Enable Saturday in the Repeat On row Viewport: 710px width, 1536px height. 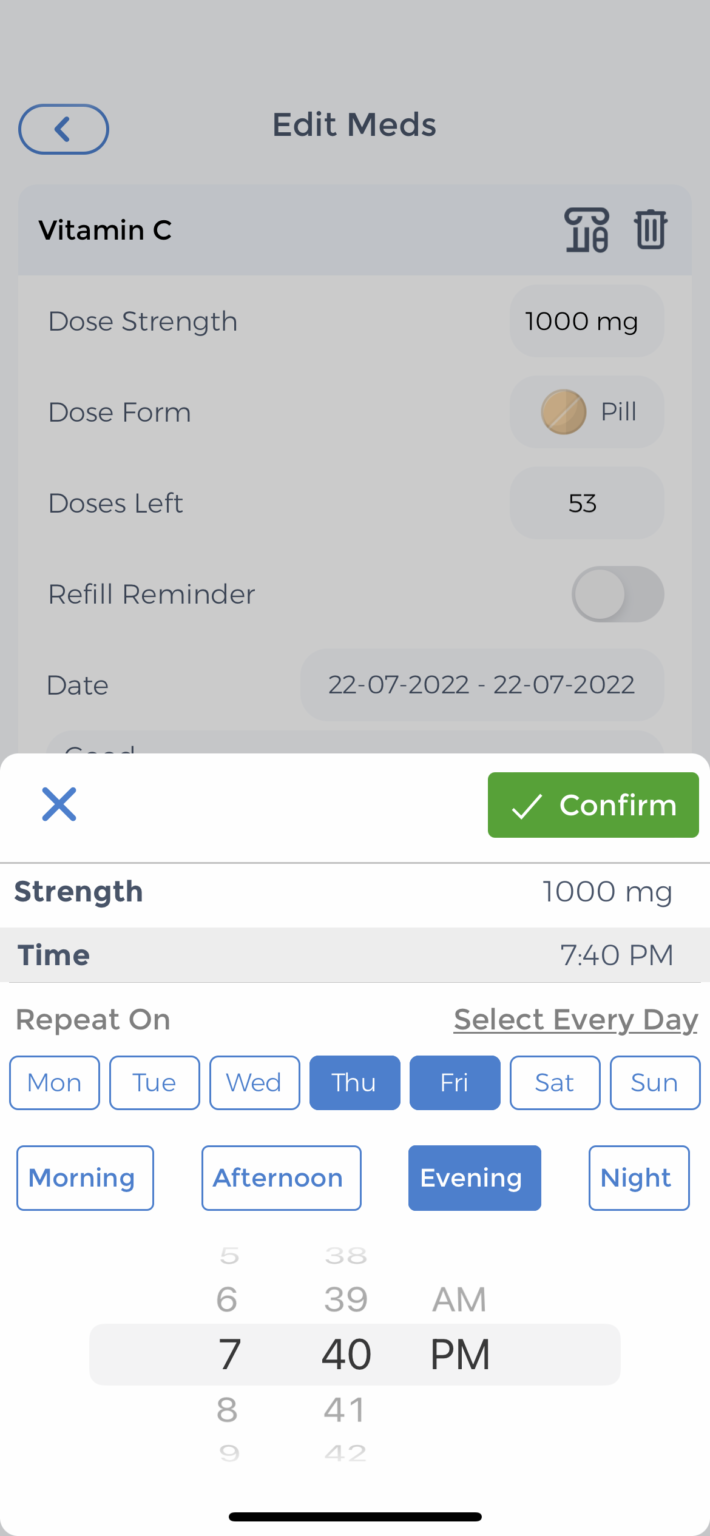tap(554, 1082)
